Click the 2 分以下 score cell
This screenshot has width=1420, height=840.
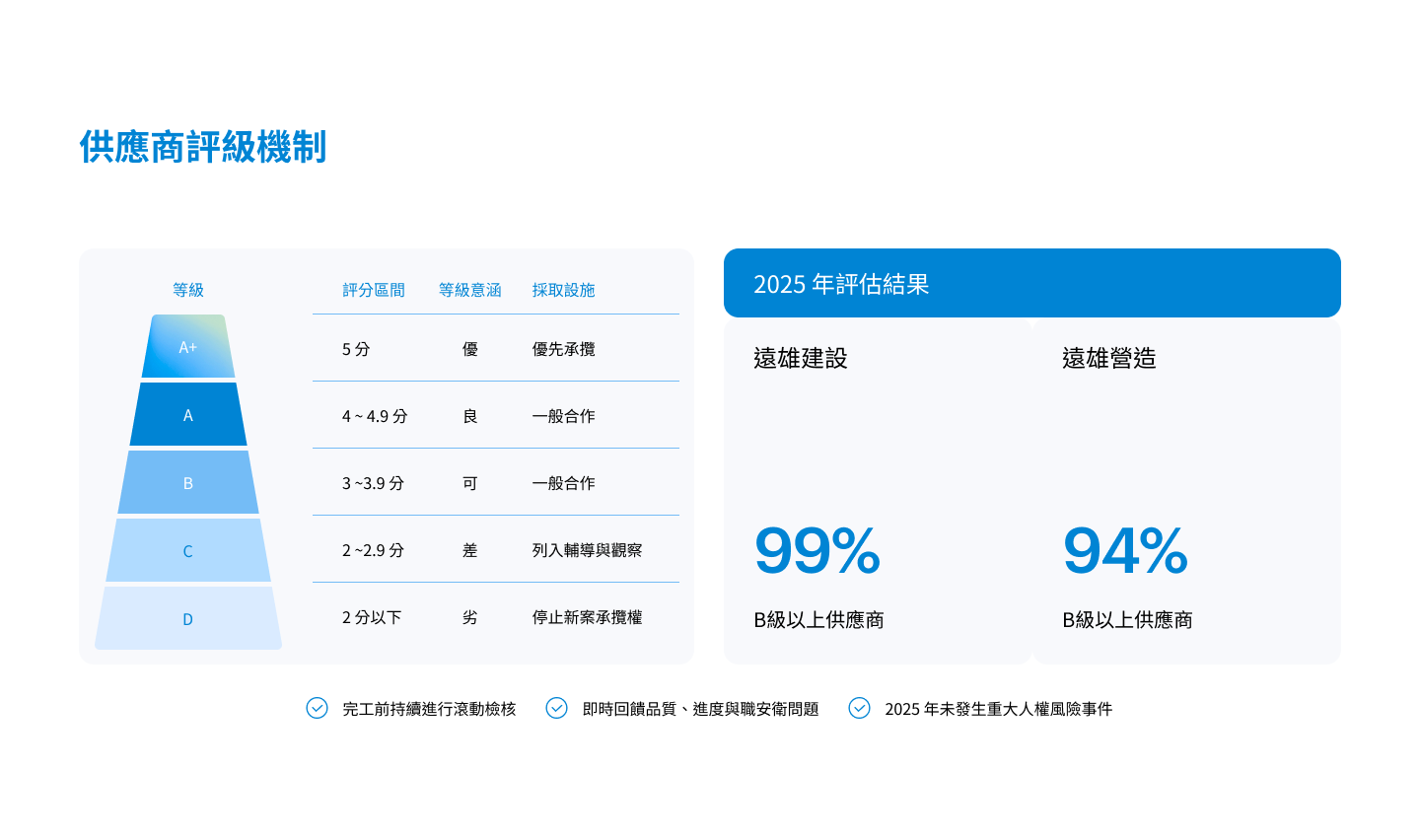[x=372, y=617]
